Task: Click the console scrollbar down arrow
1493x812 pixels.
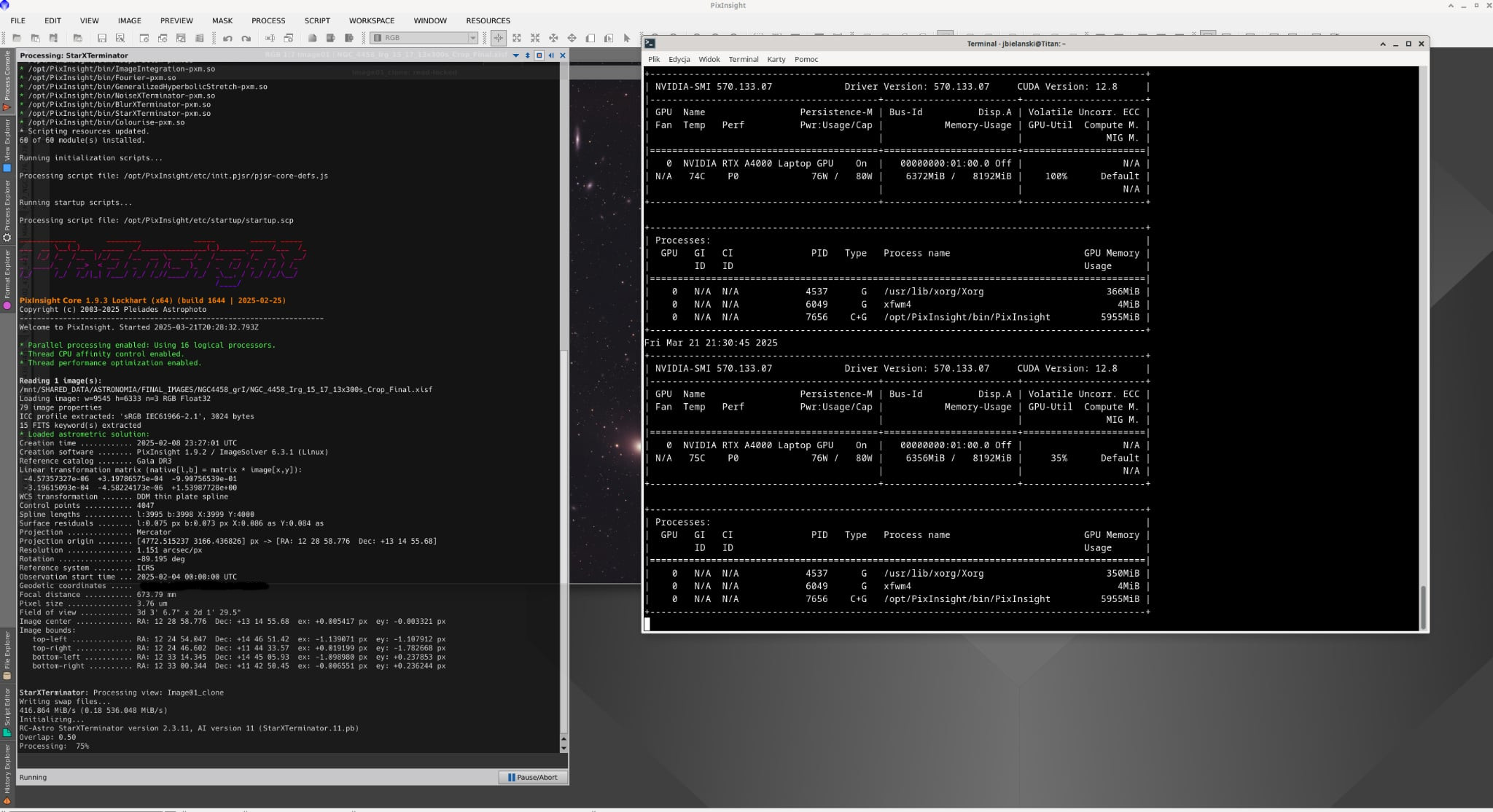Action: [x=564, y=749]
